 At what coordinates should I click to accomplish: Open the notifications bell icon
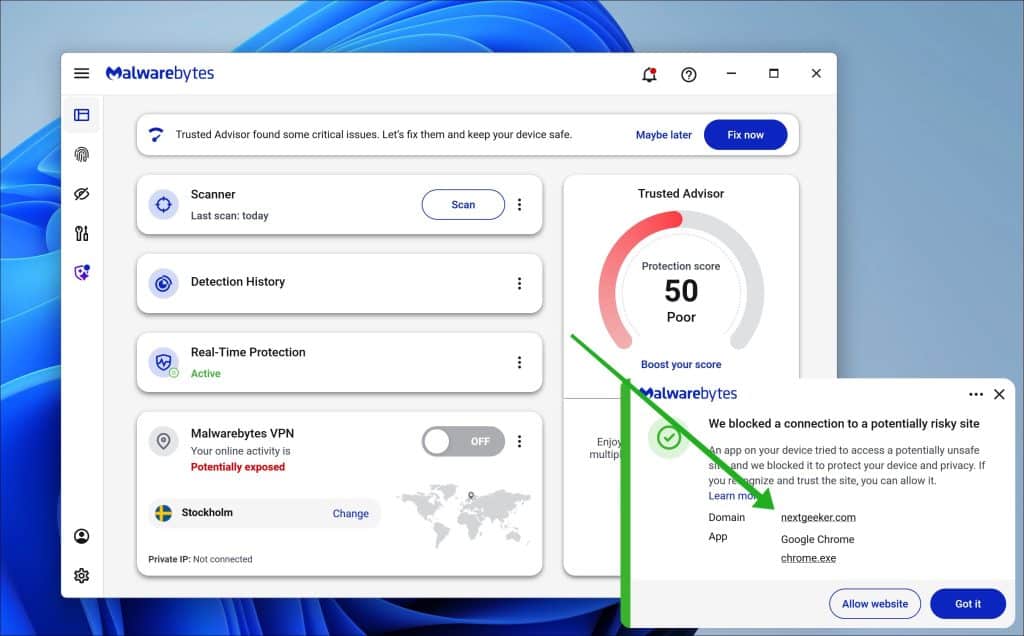click(648, 73)
